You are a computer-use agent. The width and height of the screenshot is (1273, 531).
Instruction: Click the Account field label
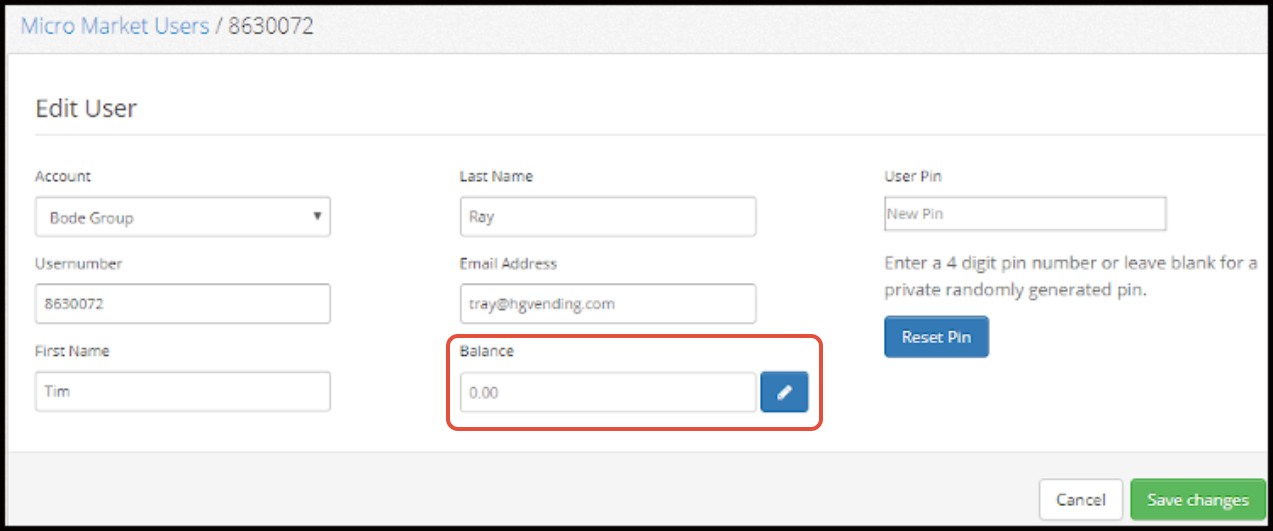[63, 176]
